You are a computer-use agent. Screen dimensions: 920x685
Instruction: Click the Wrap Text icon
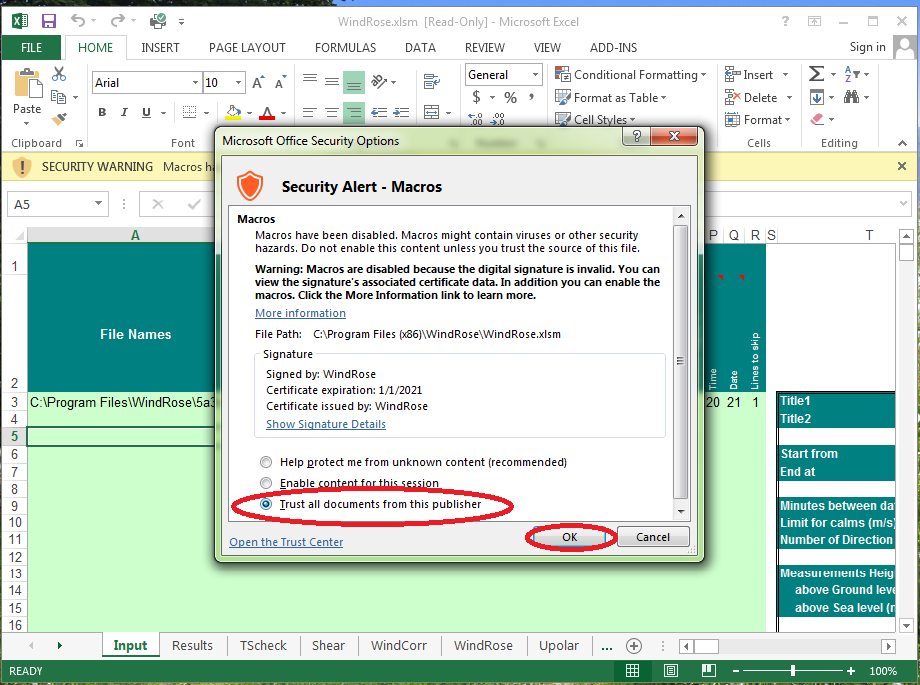432,82
